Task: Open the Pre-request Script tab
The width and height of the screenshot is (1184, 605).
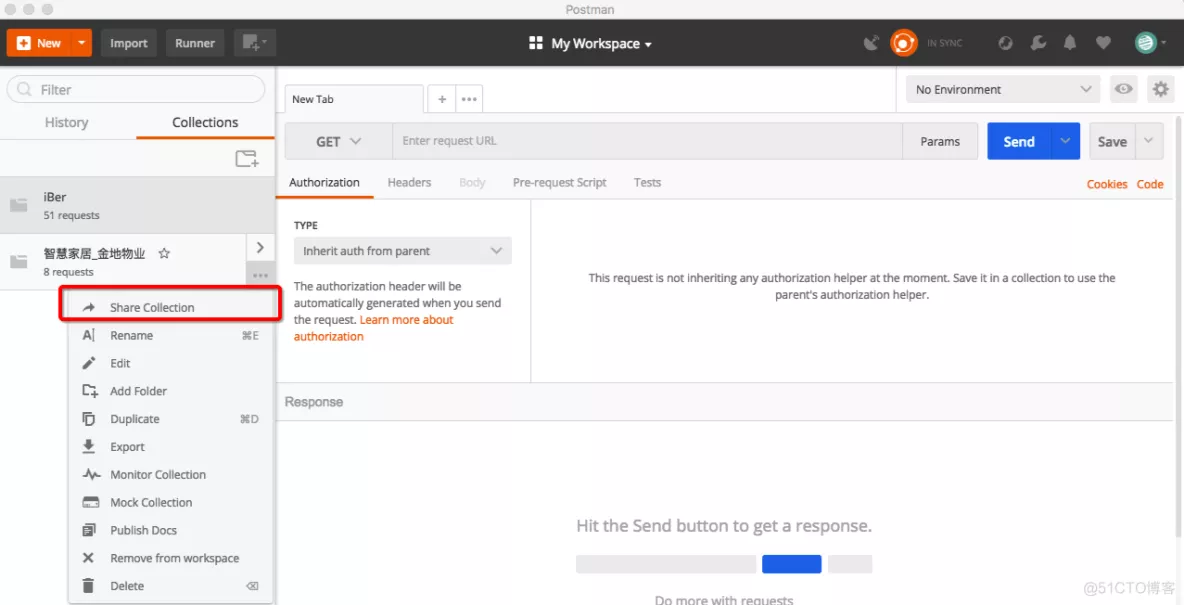Action: click(560, 183)
